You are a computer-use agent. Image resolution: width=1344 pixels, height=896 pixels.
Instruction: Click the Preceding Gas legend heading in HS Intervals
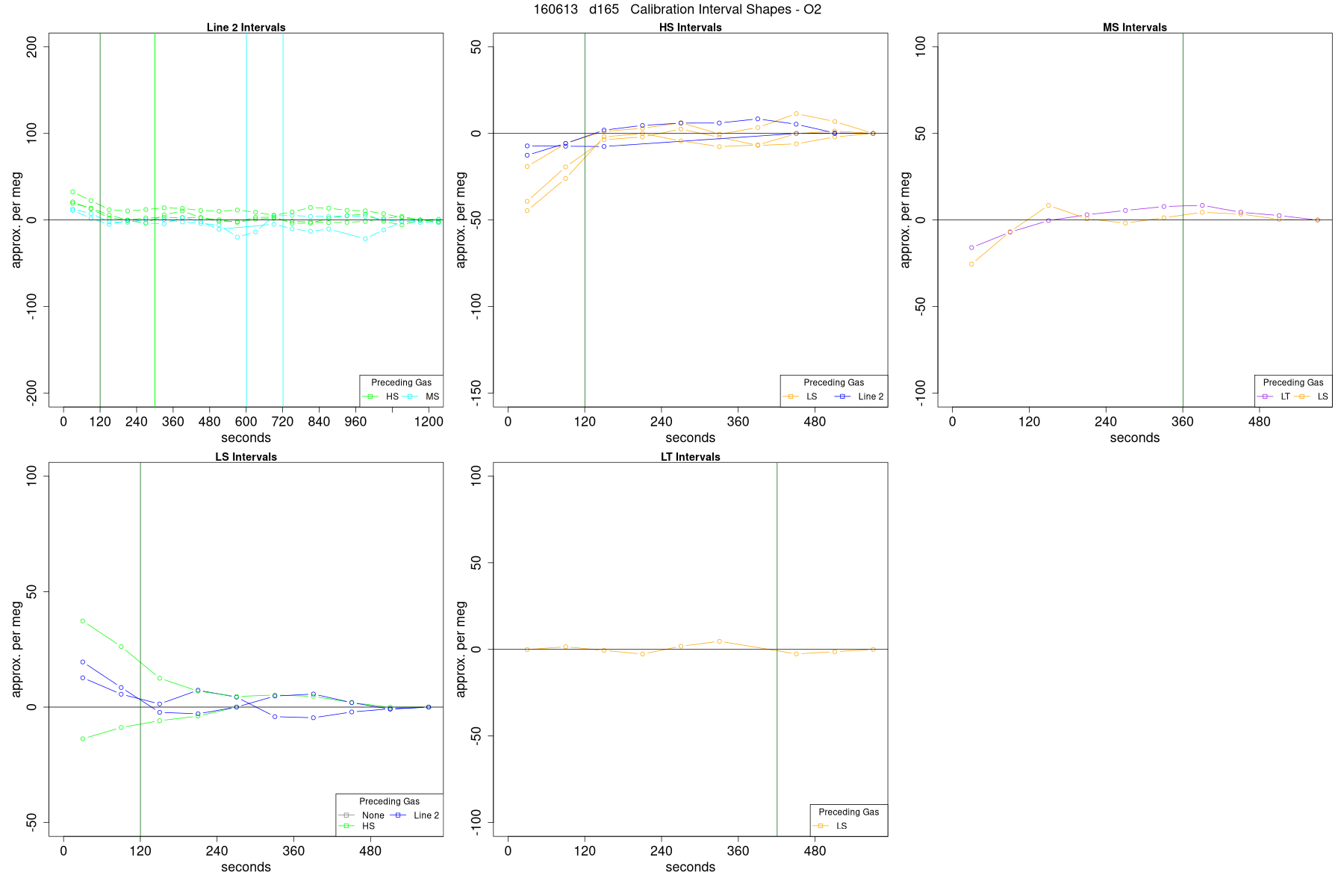click(834, 382)
